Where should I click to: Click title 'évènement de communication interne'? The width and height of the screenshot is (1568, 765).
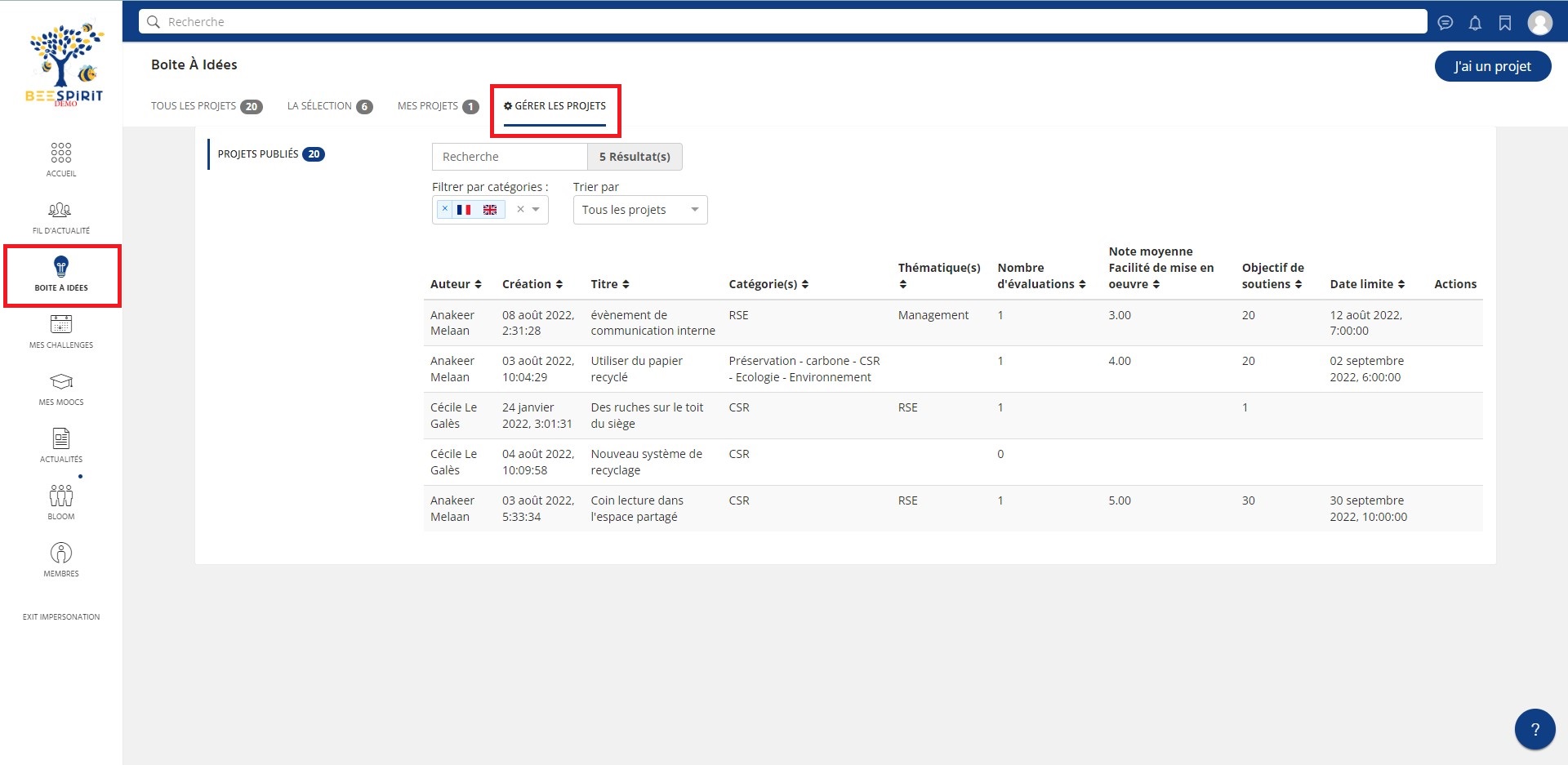coord(653,322)
